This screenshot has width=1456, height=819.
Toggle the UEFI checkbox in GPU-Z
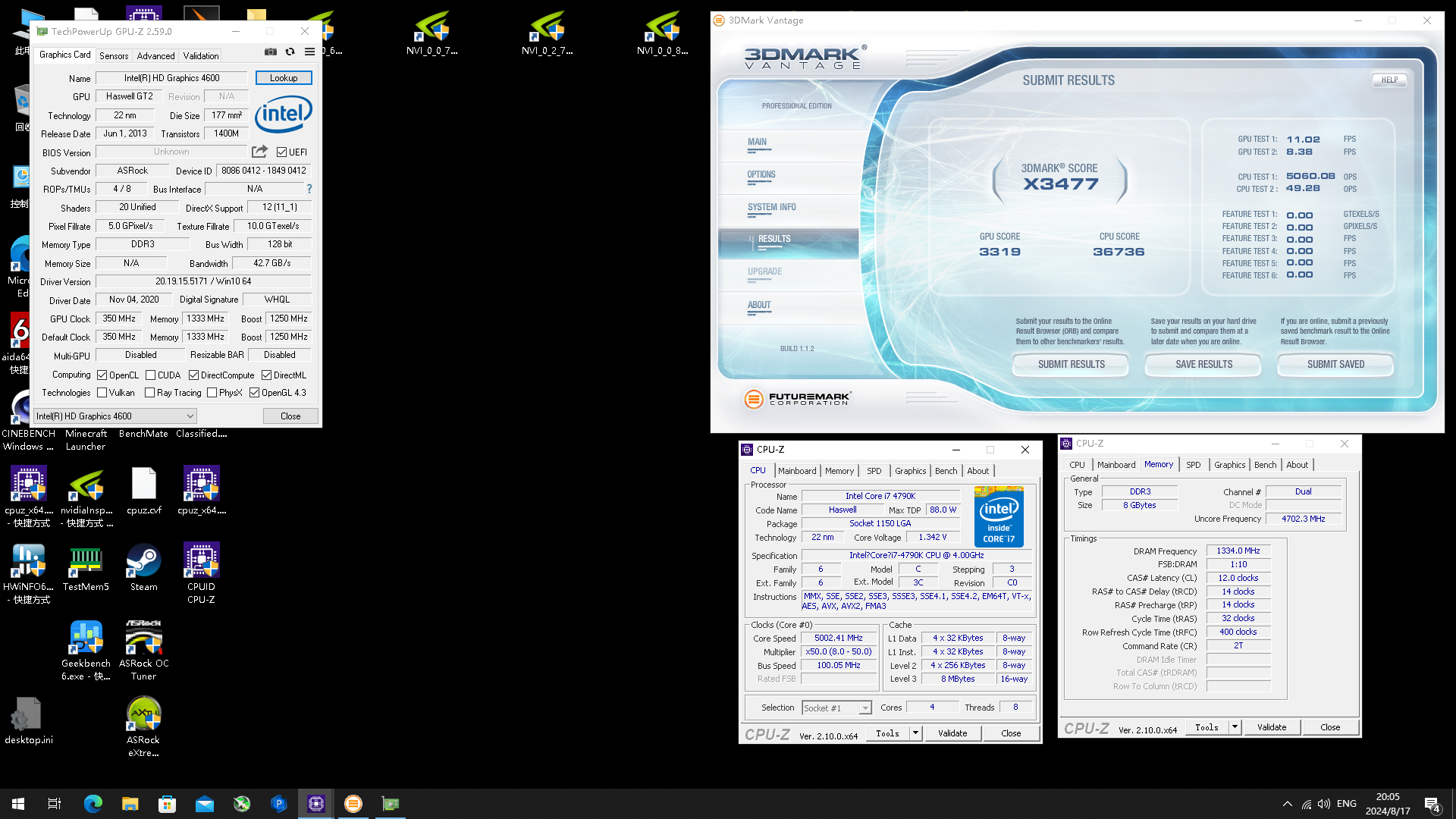(x=281, y=152)
